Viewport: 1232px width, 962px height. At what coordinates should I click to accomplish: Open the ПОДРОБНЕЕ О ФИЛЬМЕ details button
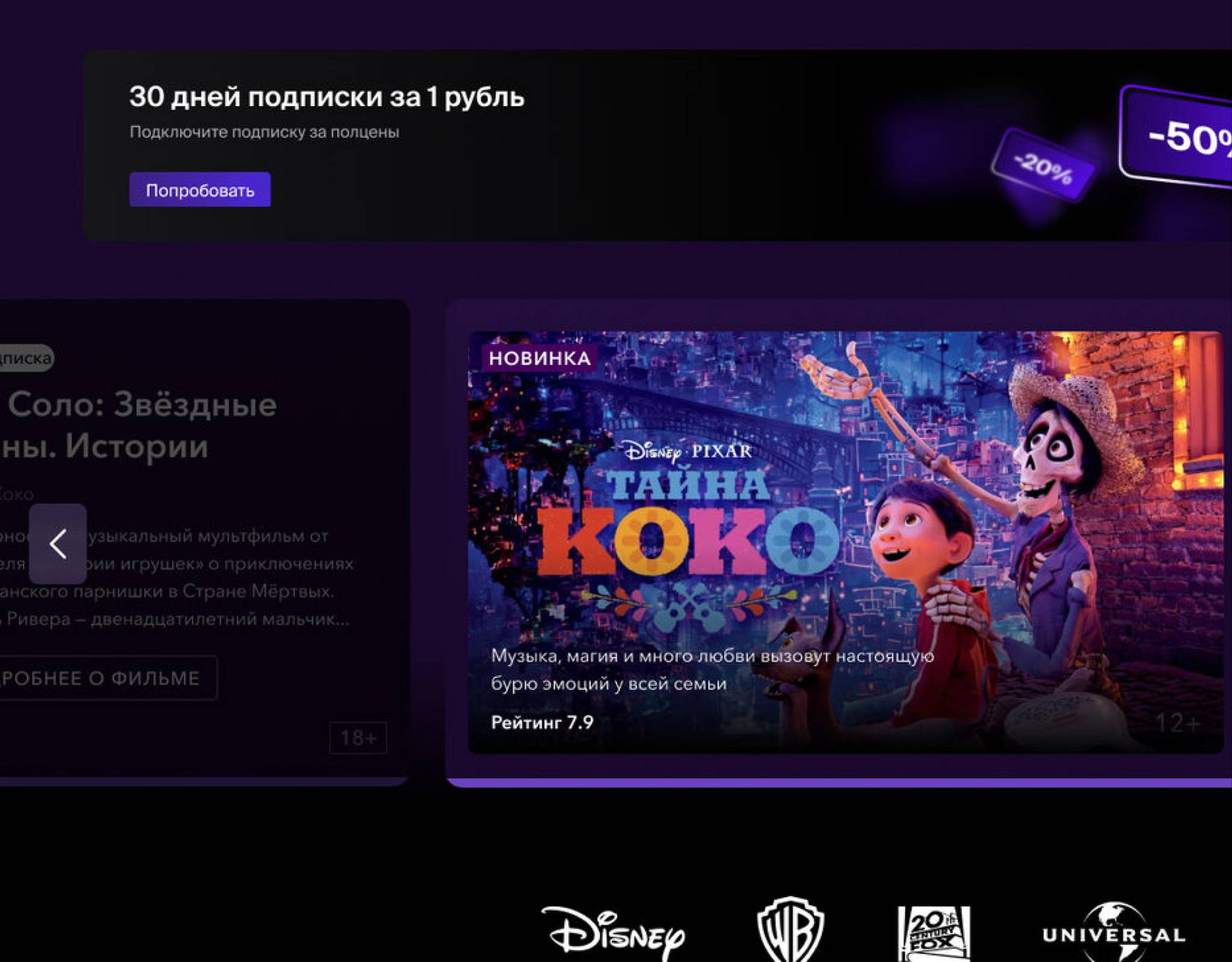coord(108,678)
